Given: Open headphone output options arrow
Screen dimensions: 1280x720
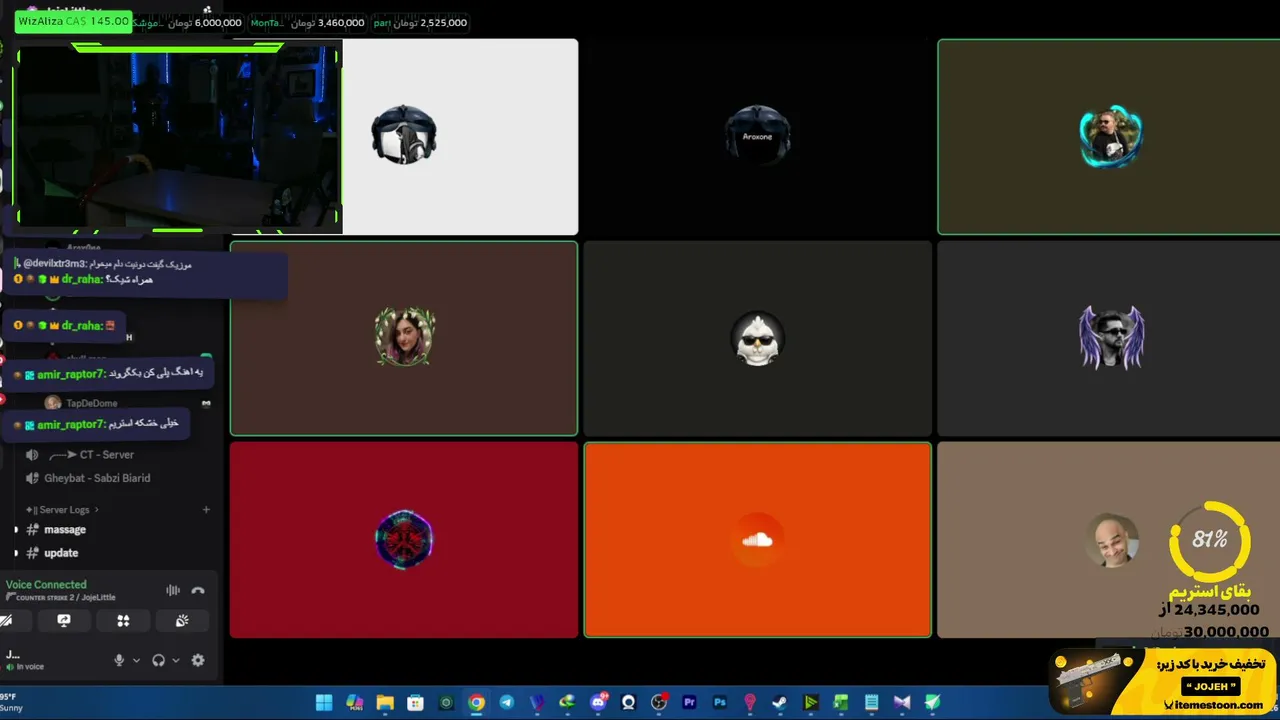Looking at the screenshot, I should [176, 660].
